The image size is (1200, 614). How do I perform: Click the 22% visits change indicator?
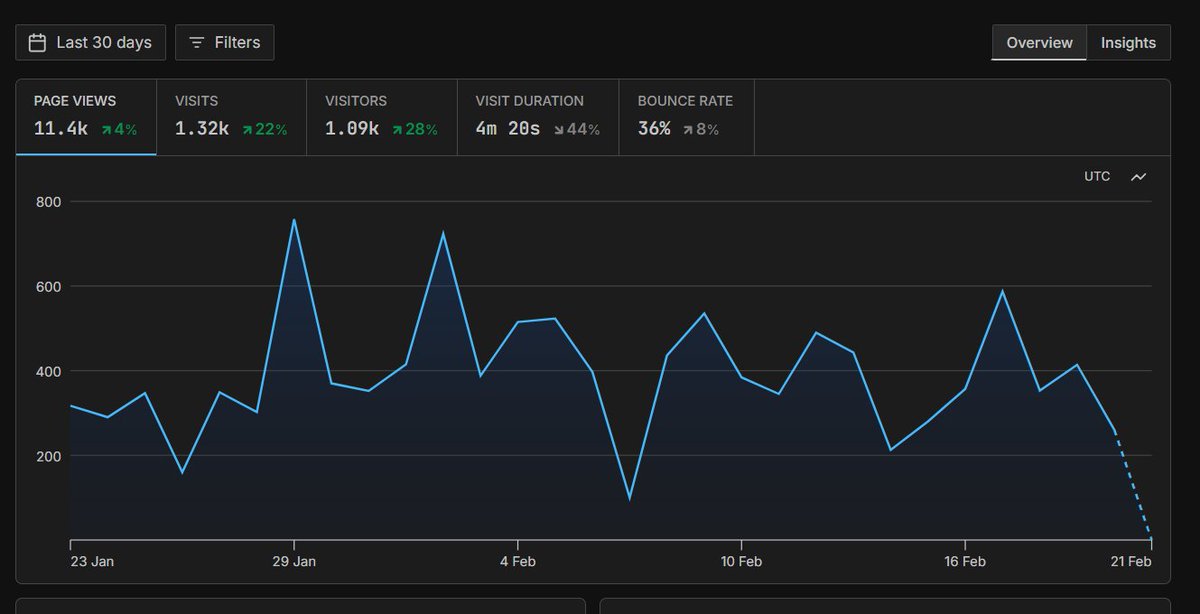pyautogui.click(x=264, y=130)
